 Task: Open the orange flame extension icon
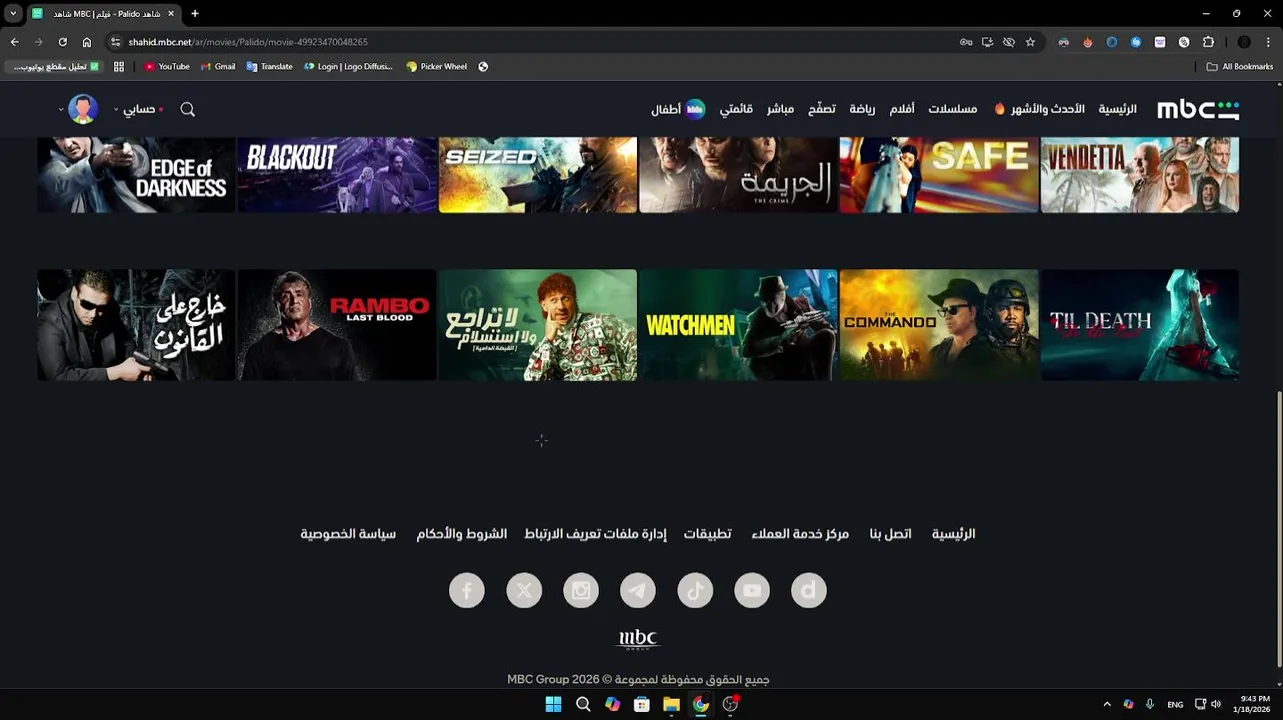1088,42
